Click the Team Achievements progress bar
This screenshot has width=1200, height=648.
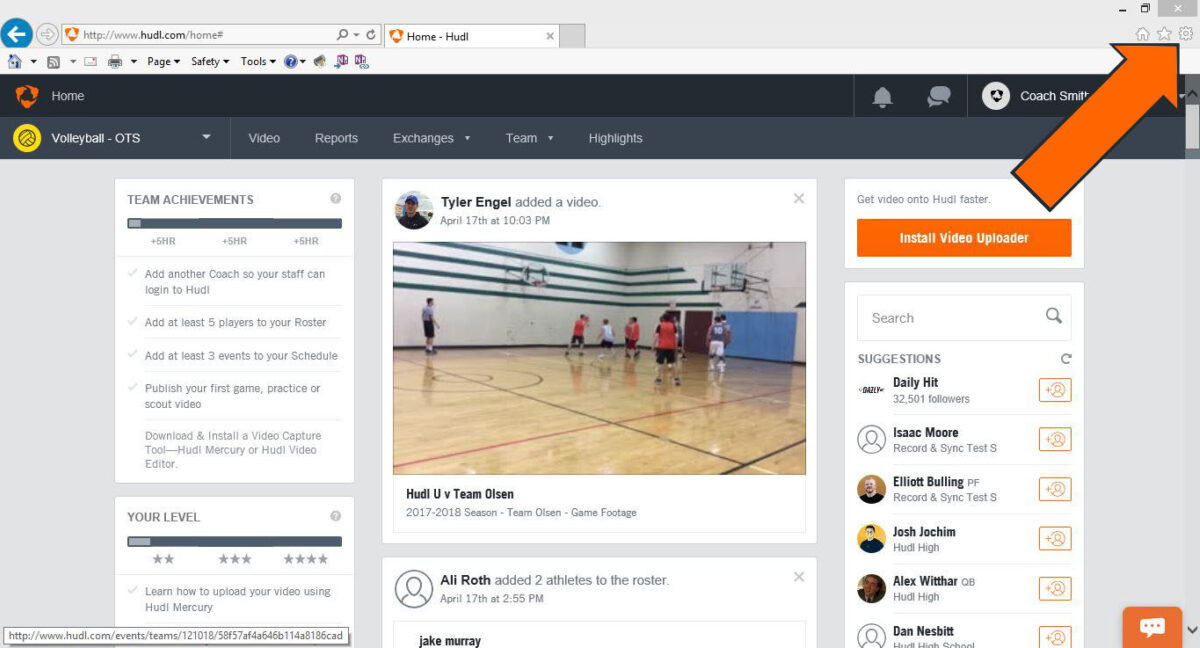234,224
